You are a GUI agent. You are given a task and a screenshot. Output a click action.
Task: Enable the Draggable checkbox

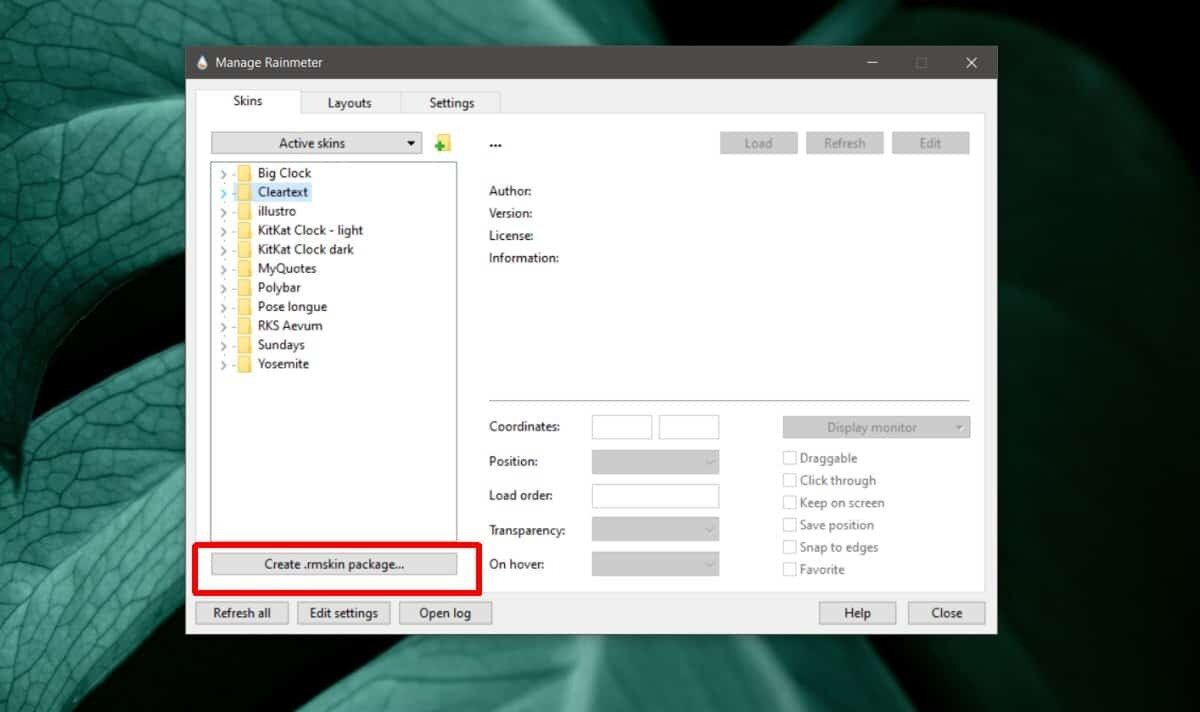point(790,458)
